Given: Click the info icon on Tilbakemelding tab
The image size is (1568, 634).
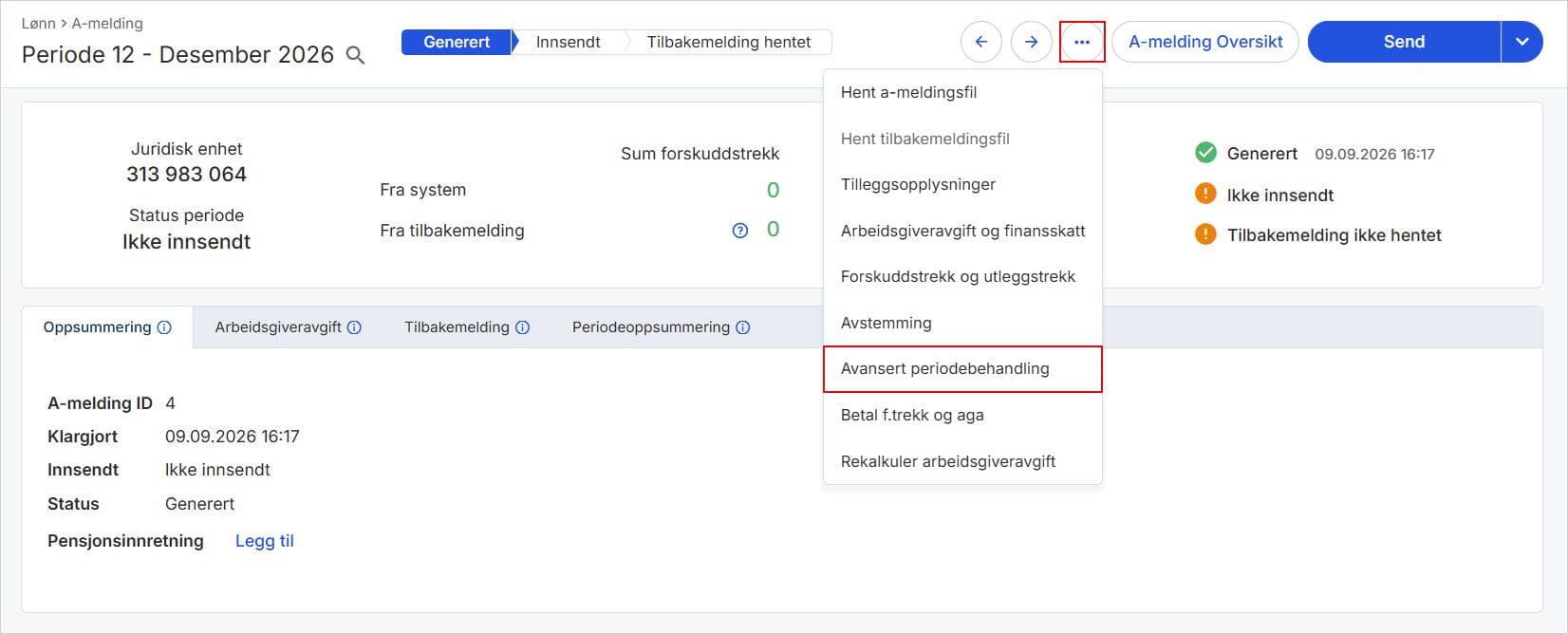Looking at the screenshot, I should pyautogui.click(x=522, y=327).
